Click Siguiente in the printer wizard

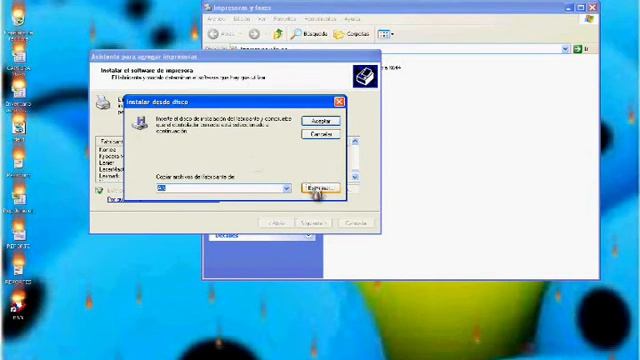pos(313,223)
